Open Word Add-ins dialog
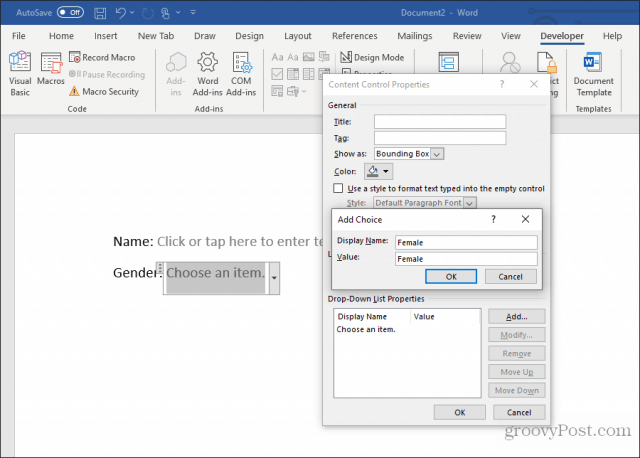640x458 pixels. tap(207, 74)
